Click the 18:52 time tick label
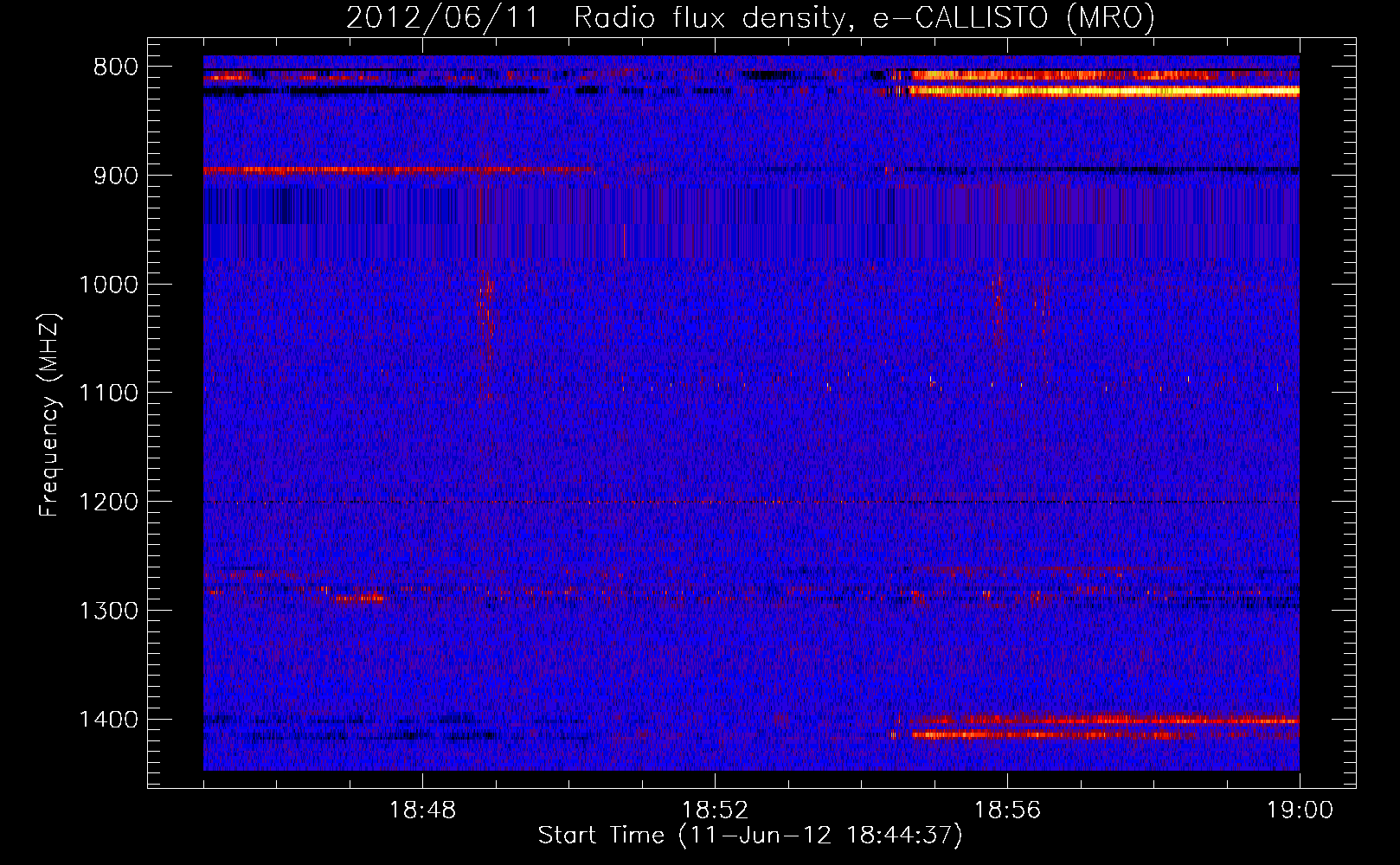This screenshot has height=865, width=1400. [716, 811]
